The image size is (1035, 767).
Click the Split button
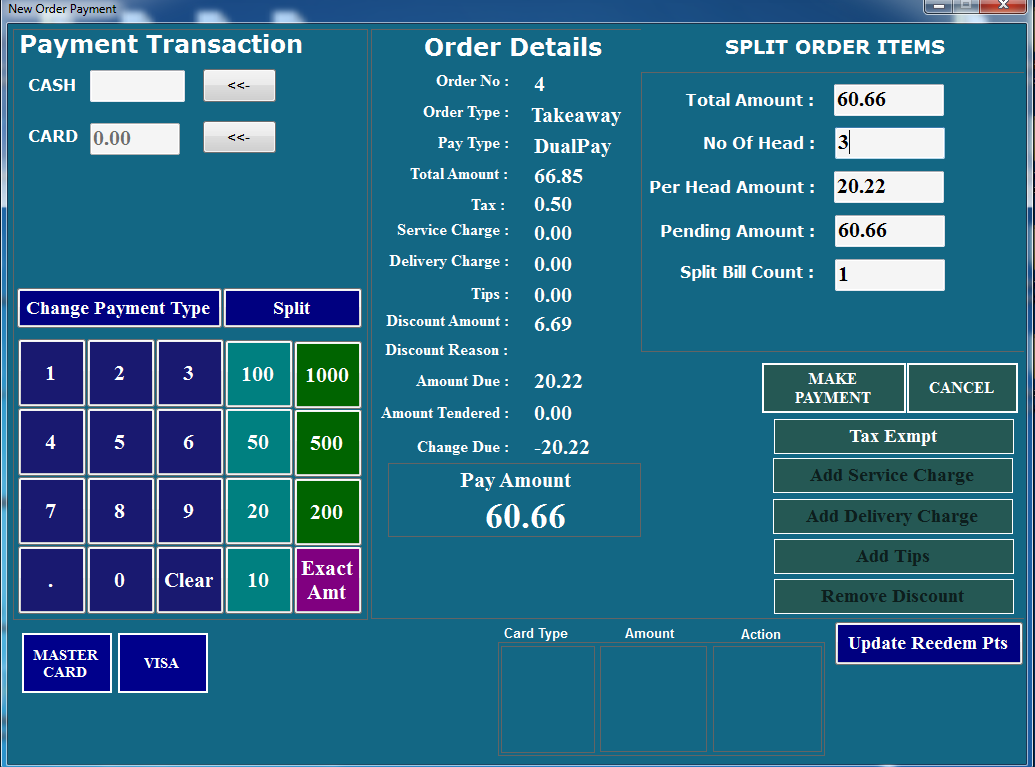click(292, 308)
